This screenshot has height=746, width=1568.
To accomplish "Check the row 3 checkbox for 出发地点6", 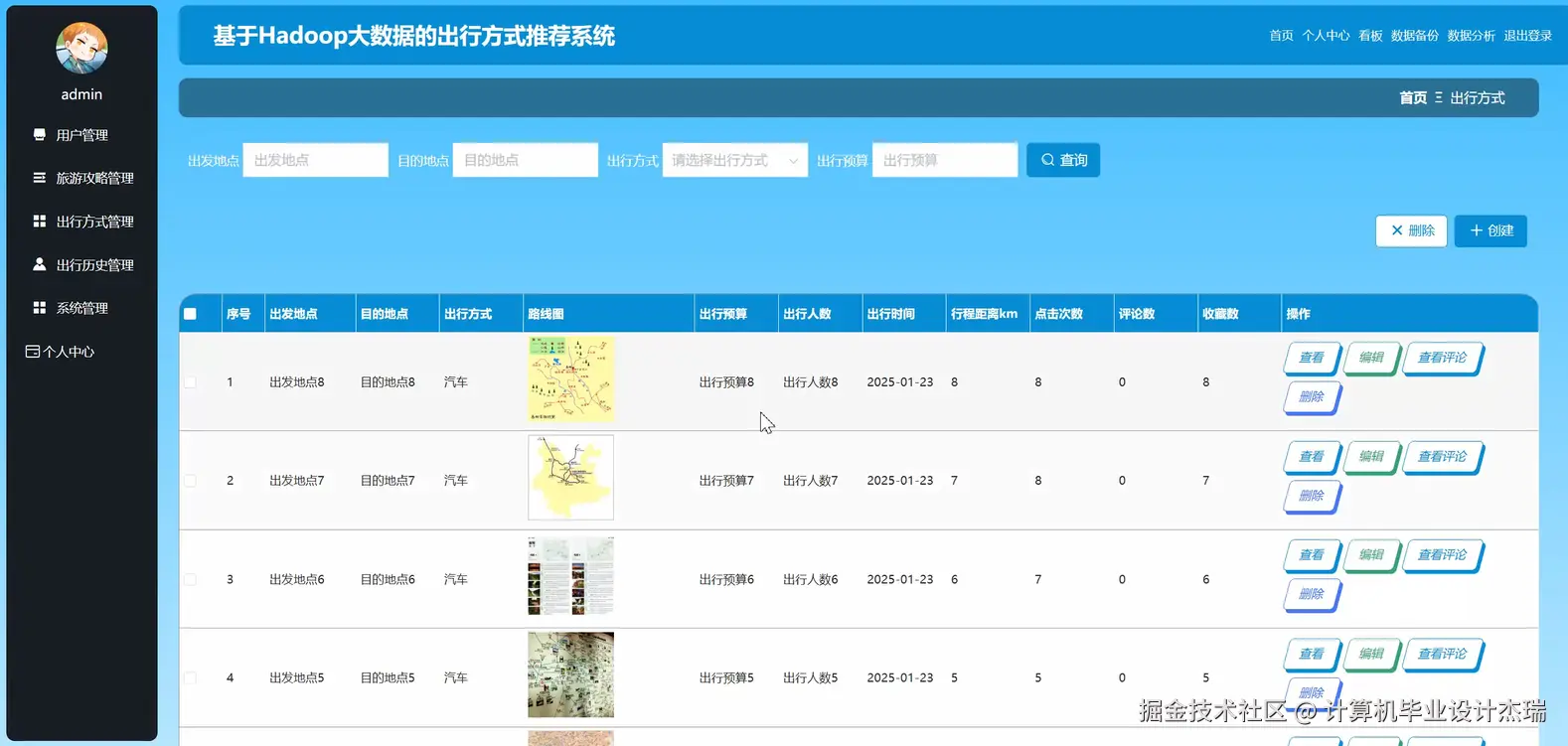I will click(x=190, y=579).
